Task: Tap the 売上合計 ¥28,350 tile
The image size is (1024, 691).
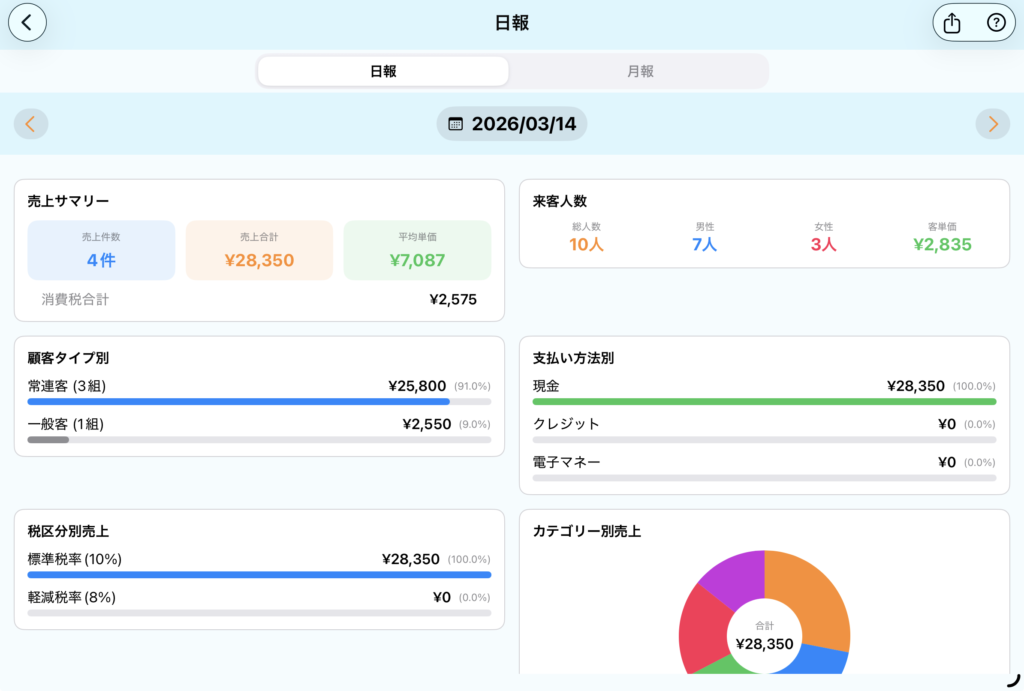Action: click(259, 250)
